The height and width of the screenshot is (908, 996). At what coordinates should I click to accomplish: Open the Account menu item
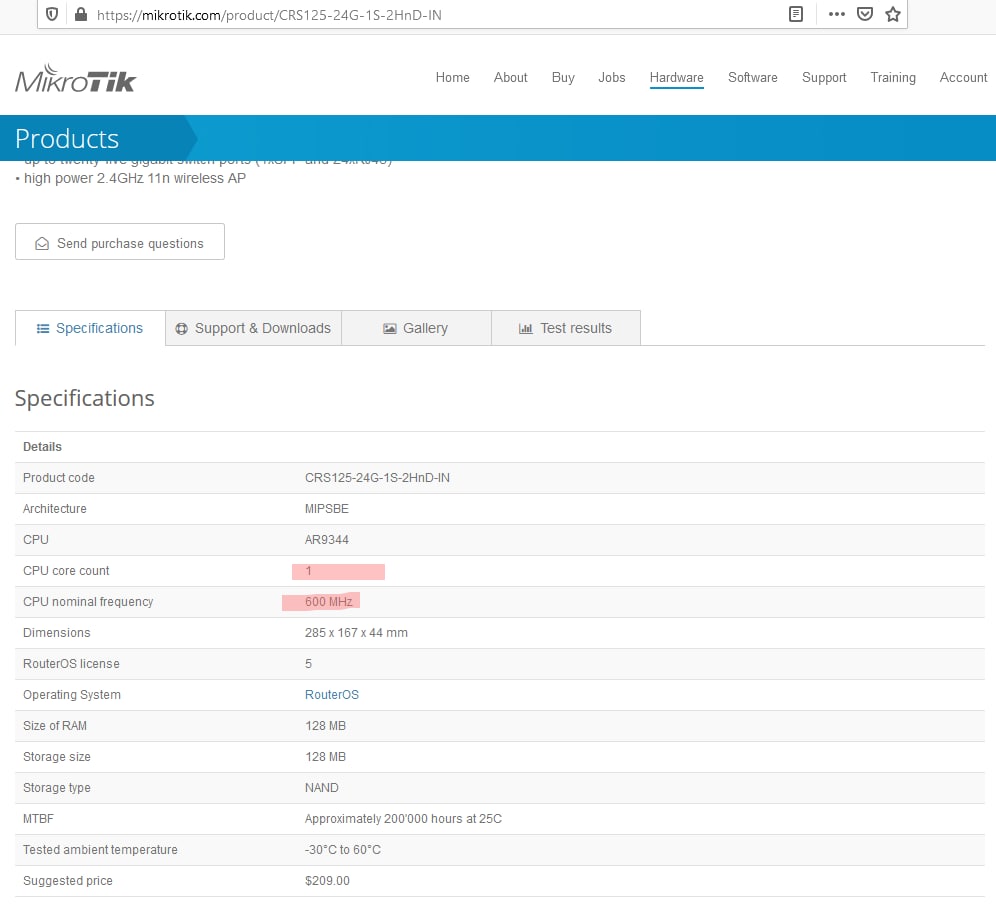(x=963, y=78)
